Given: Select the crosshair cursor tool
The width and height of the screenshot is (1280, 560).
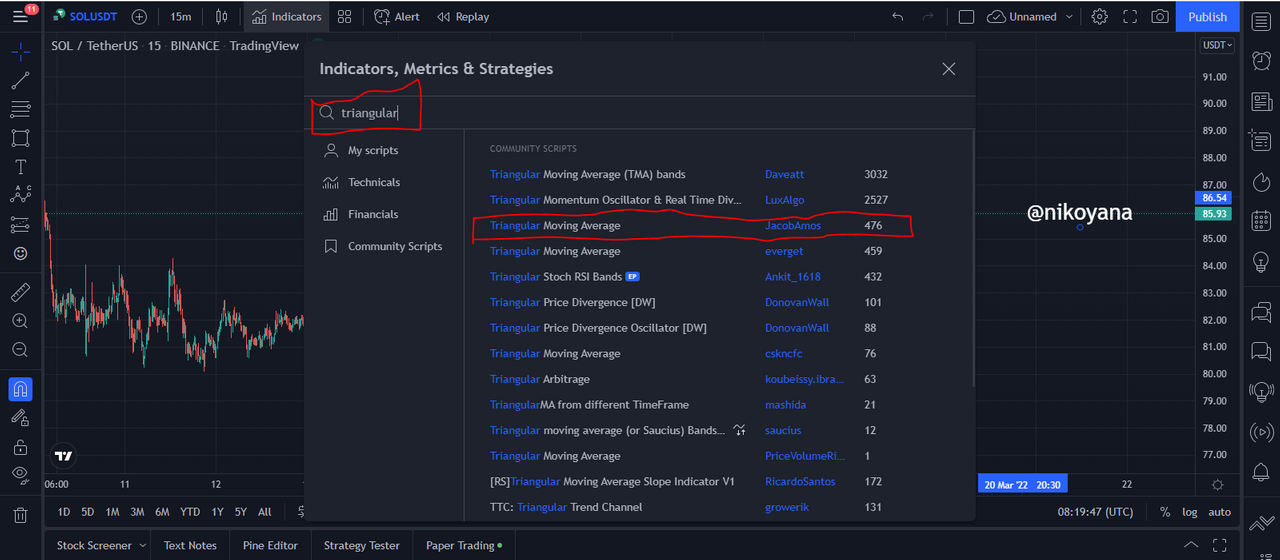Looking at the screenshot, I should coord(20,52).
